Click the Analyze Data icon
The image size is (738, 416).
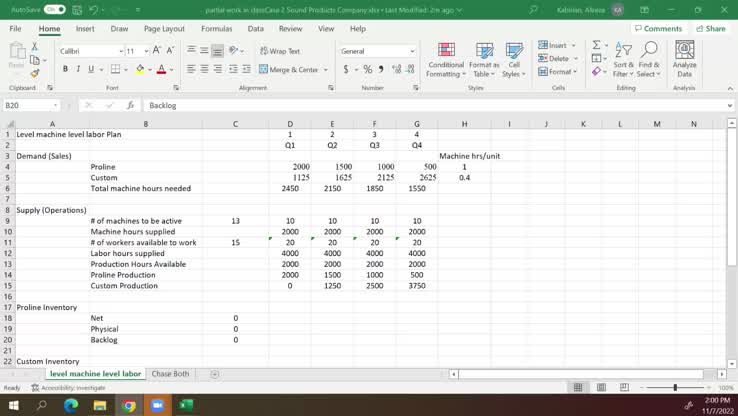684,60
